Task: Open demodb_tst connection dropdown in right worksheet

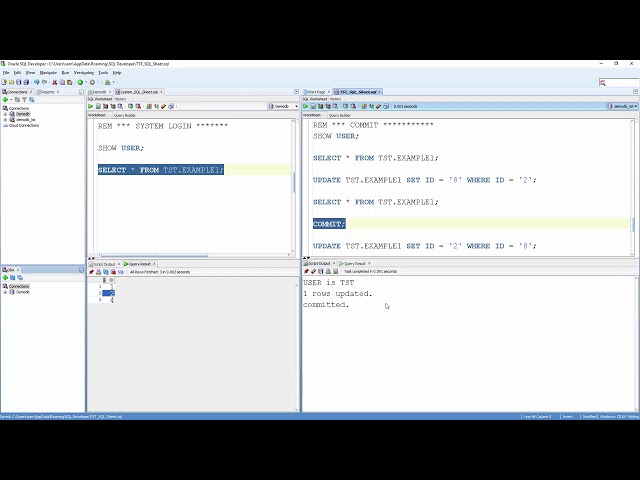Action: [622, 107]
